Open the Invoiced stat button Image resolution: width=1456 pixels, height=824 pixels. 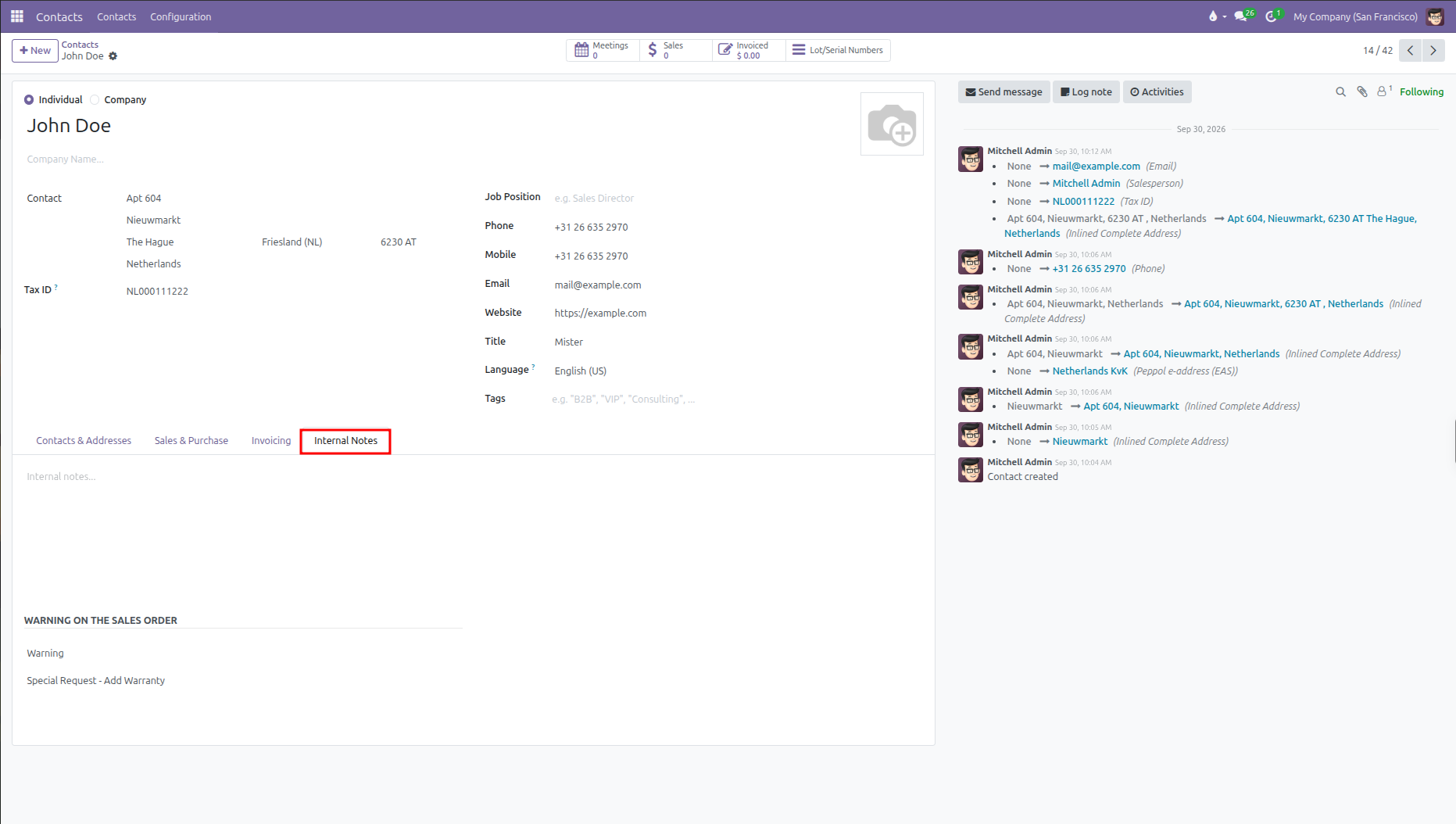tap(749, 50)
